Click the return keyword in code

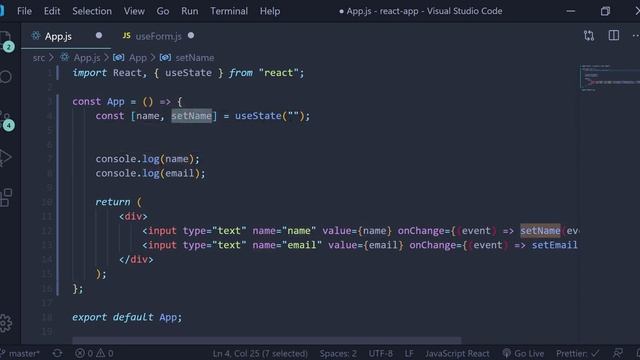(x=113, y=202)
